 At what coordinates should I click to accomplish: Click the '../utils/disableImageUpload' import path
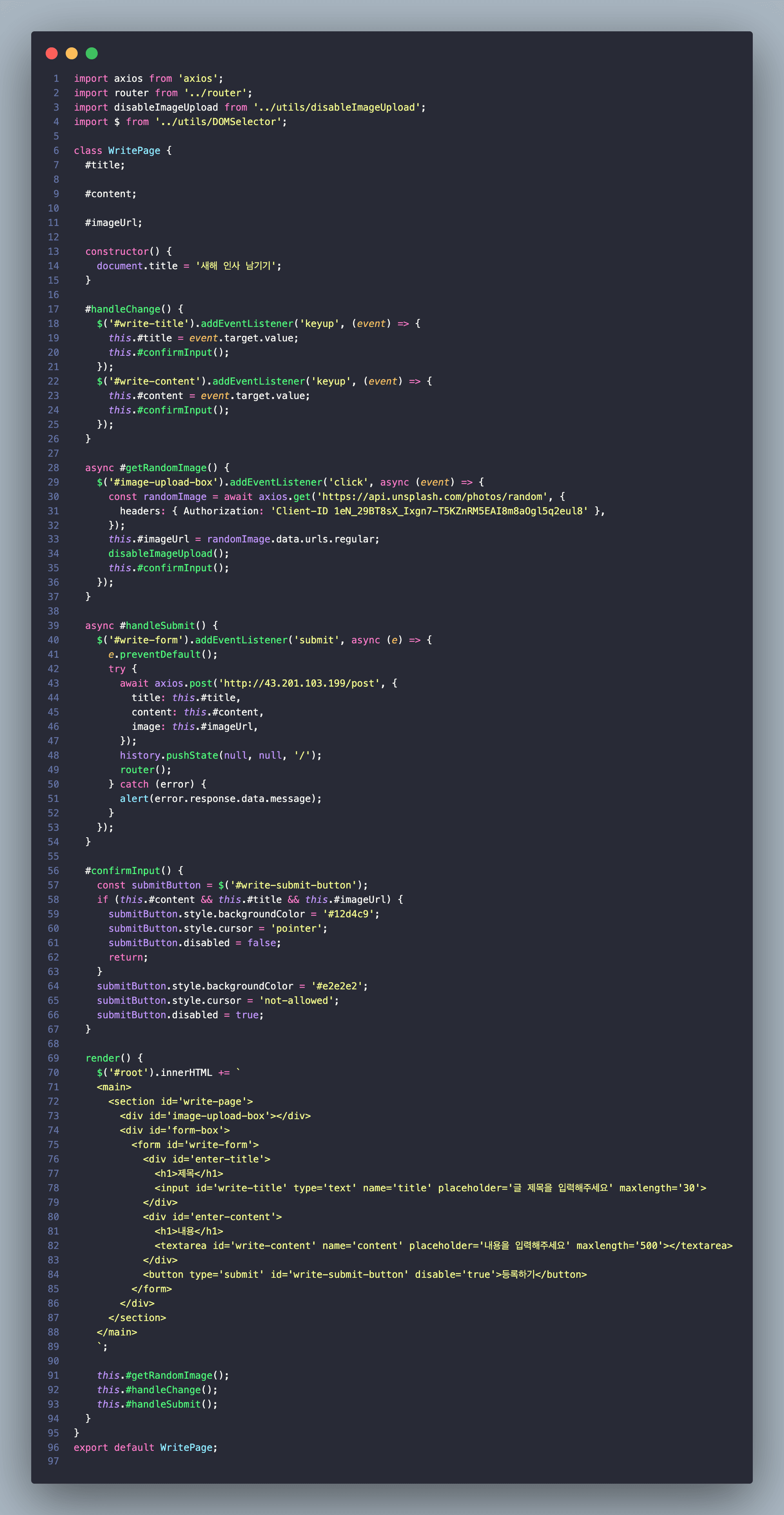click(337, 107)
